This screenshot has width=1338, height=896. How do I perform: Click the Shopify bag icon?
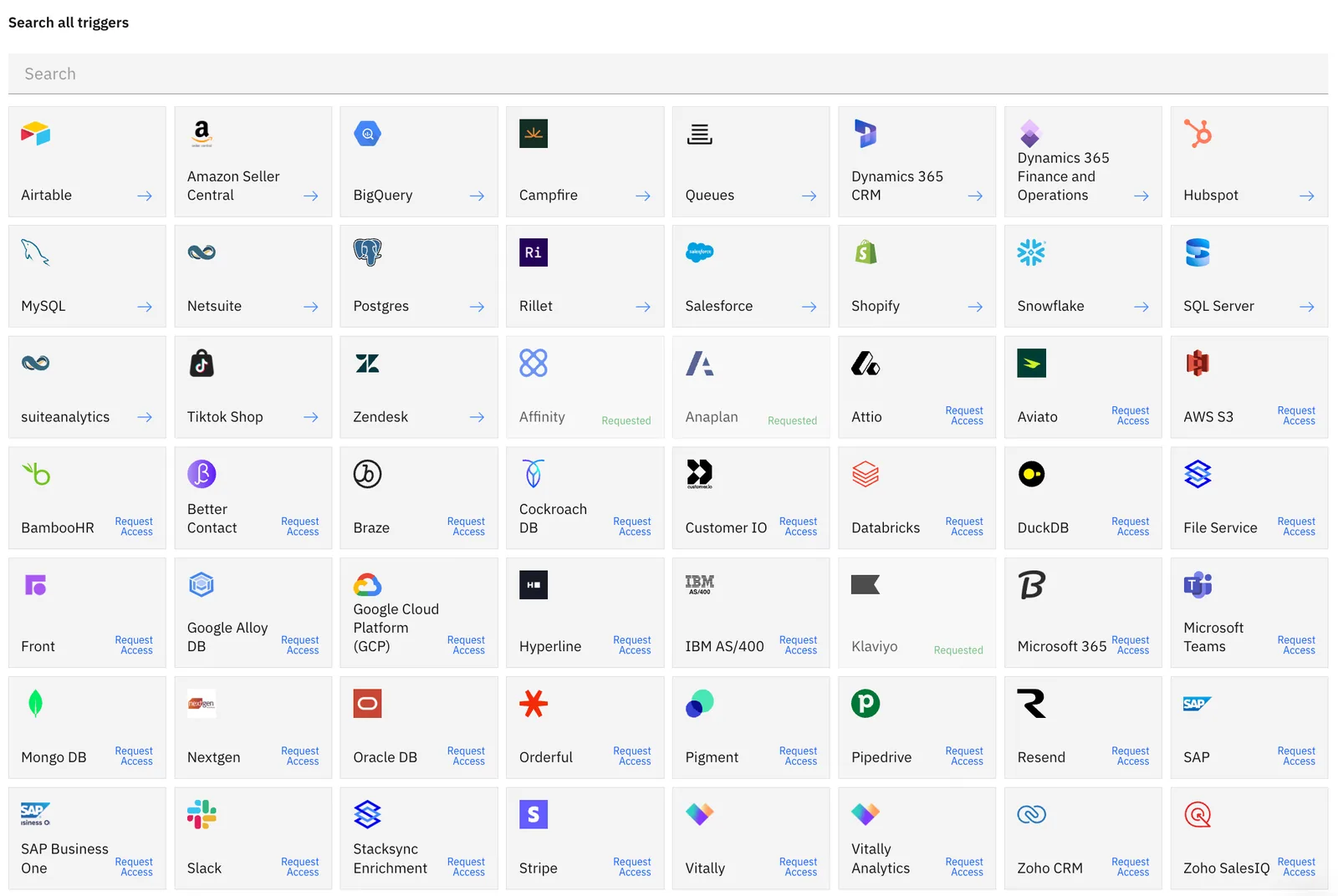click(866, 252)
